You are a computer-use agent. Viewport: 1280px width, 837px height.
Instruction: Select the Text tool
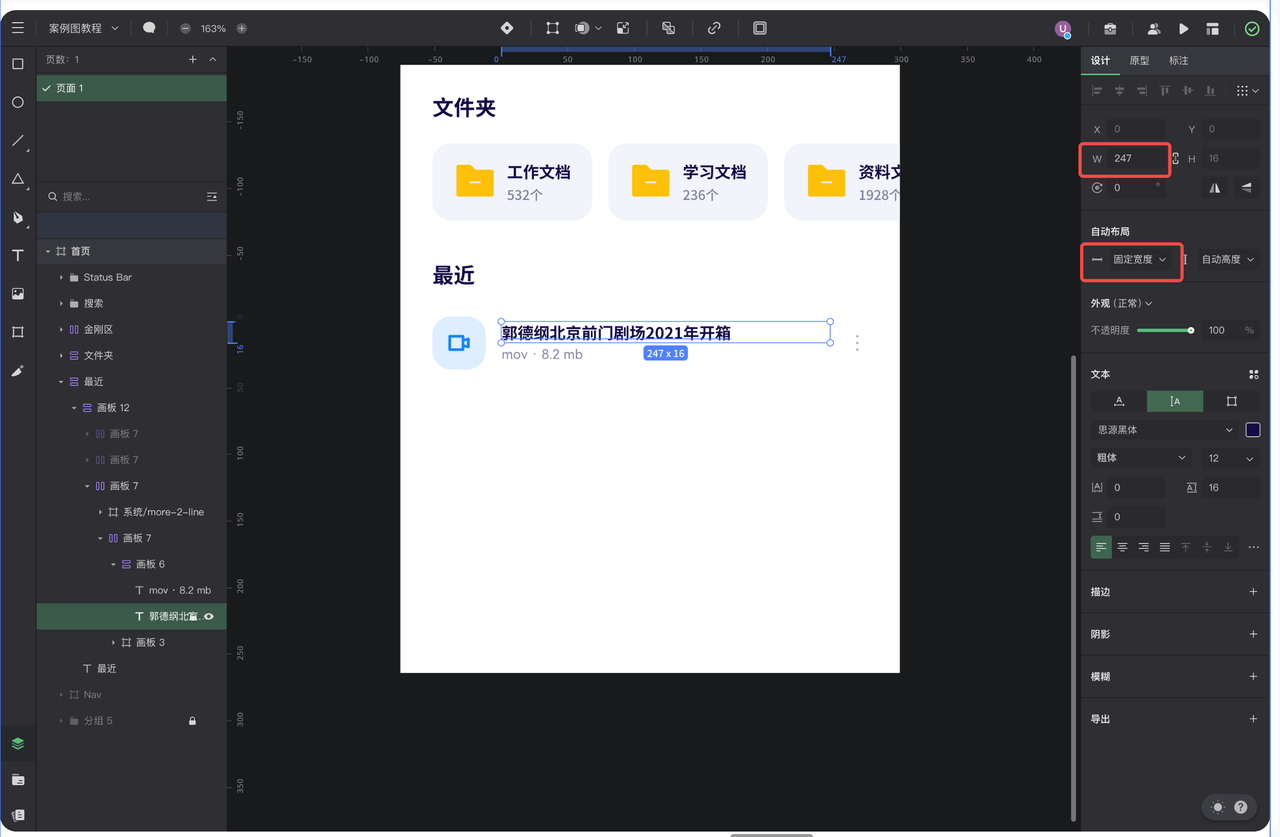pos(18,256)
